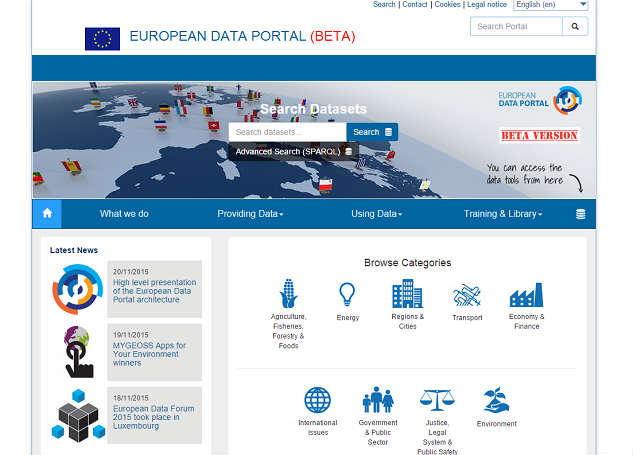The height and width of the screenshot is (455, 633).
Task: Click the 20/11/2015 news date
Action: click(130, 272)
